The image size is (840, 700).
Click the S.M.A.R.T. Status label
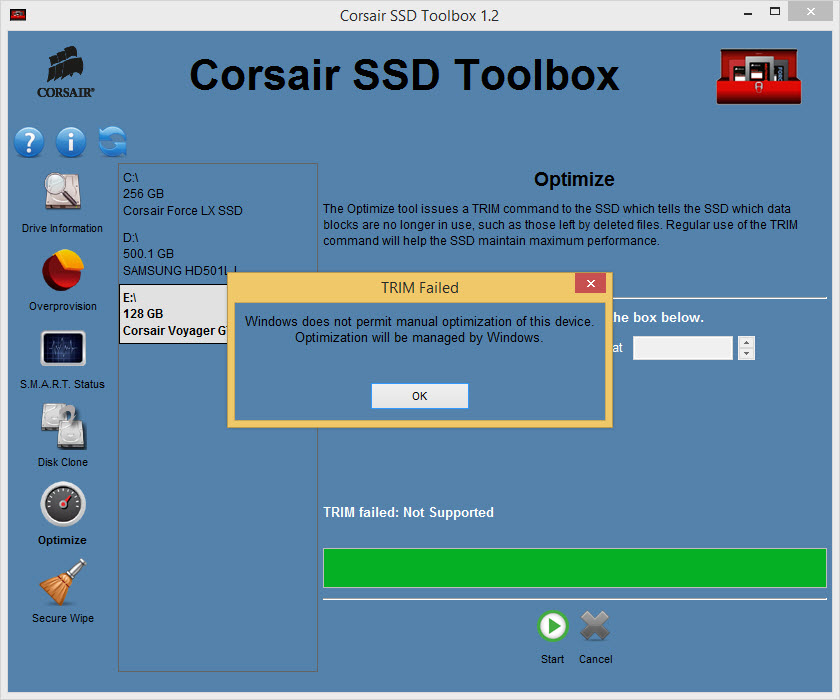pos(62,384)
